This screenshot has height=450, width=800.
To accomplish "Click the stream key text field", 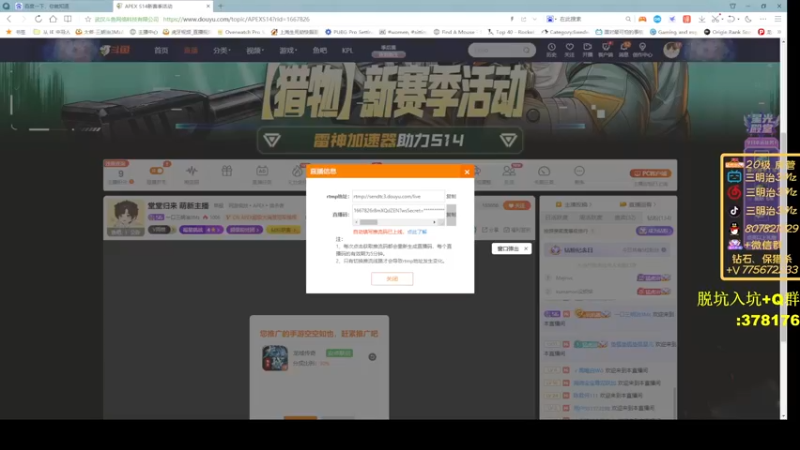I will coord(398,210).
